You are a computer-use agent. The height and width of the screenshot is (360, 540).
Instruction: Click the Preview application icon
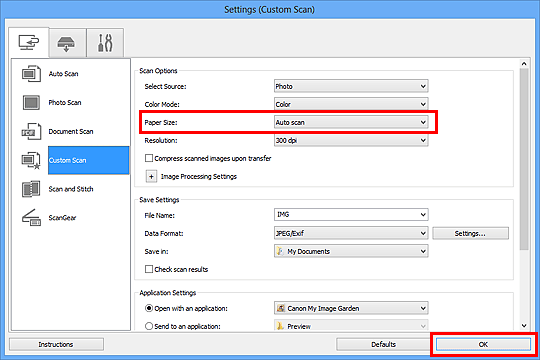tap(280, 326)
